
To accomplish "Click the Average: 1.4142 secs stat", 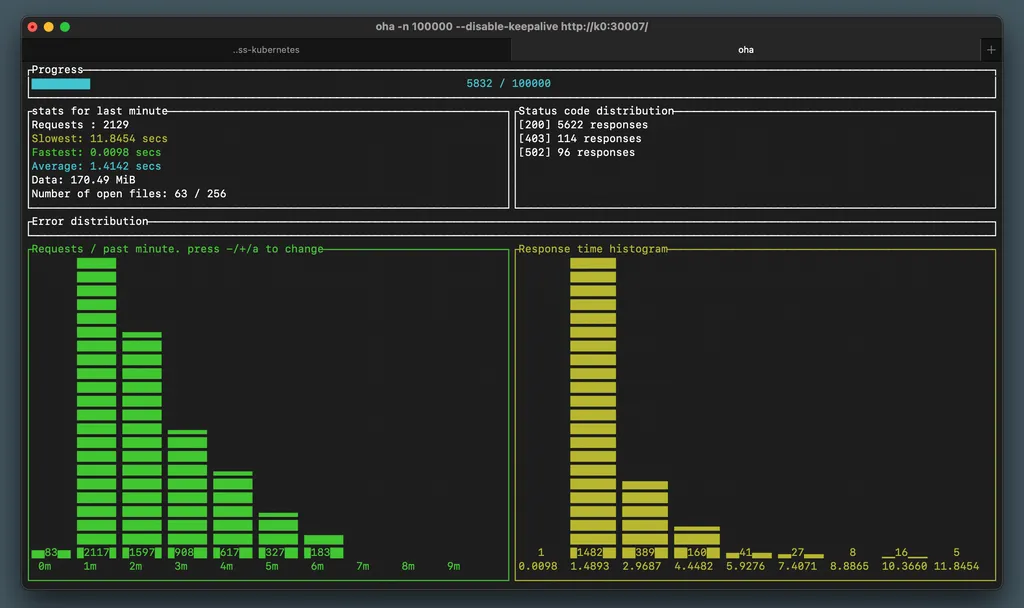I will pos(96,167).
